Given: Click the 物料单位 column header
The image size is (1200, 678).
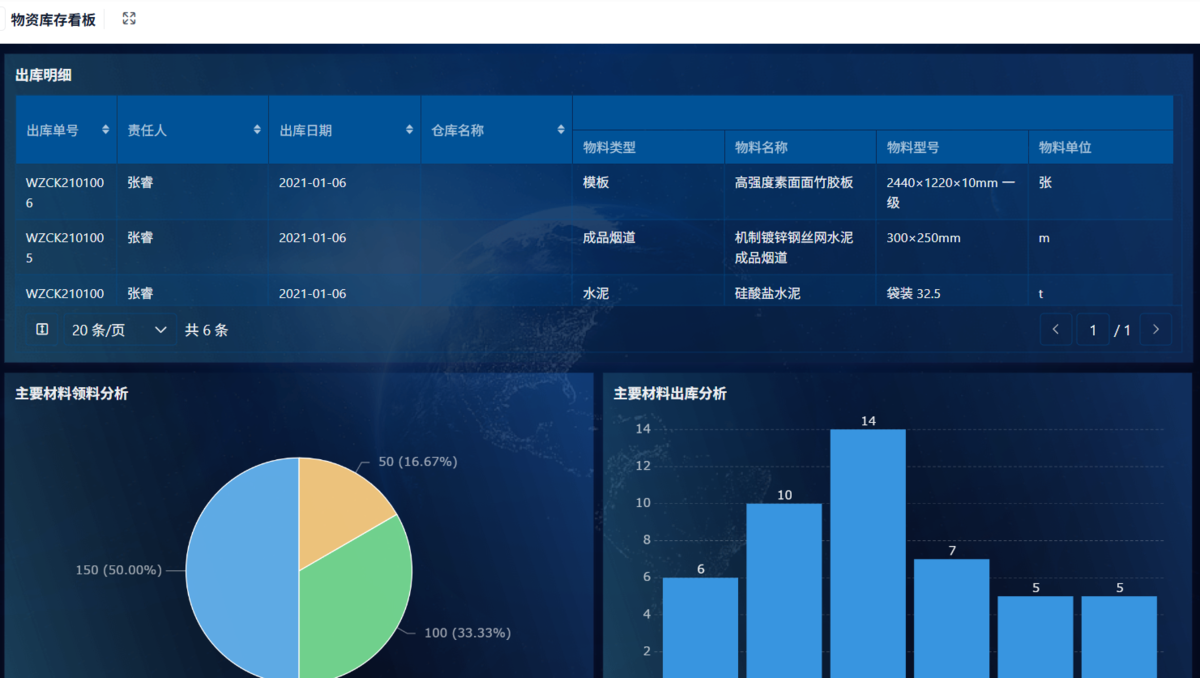Looking at the screenshot, I should [x=1100, y=147].
